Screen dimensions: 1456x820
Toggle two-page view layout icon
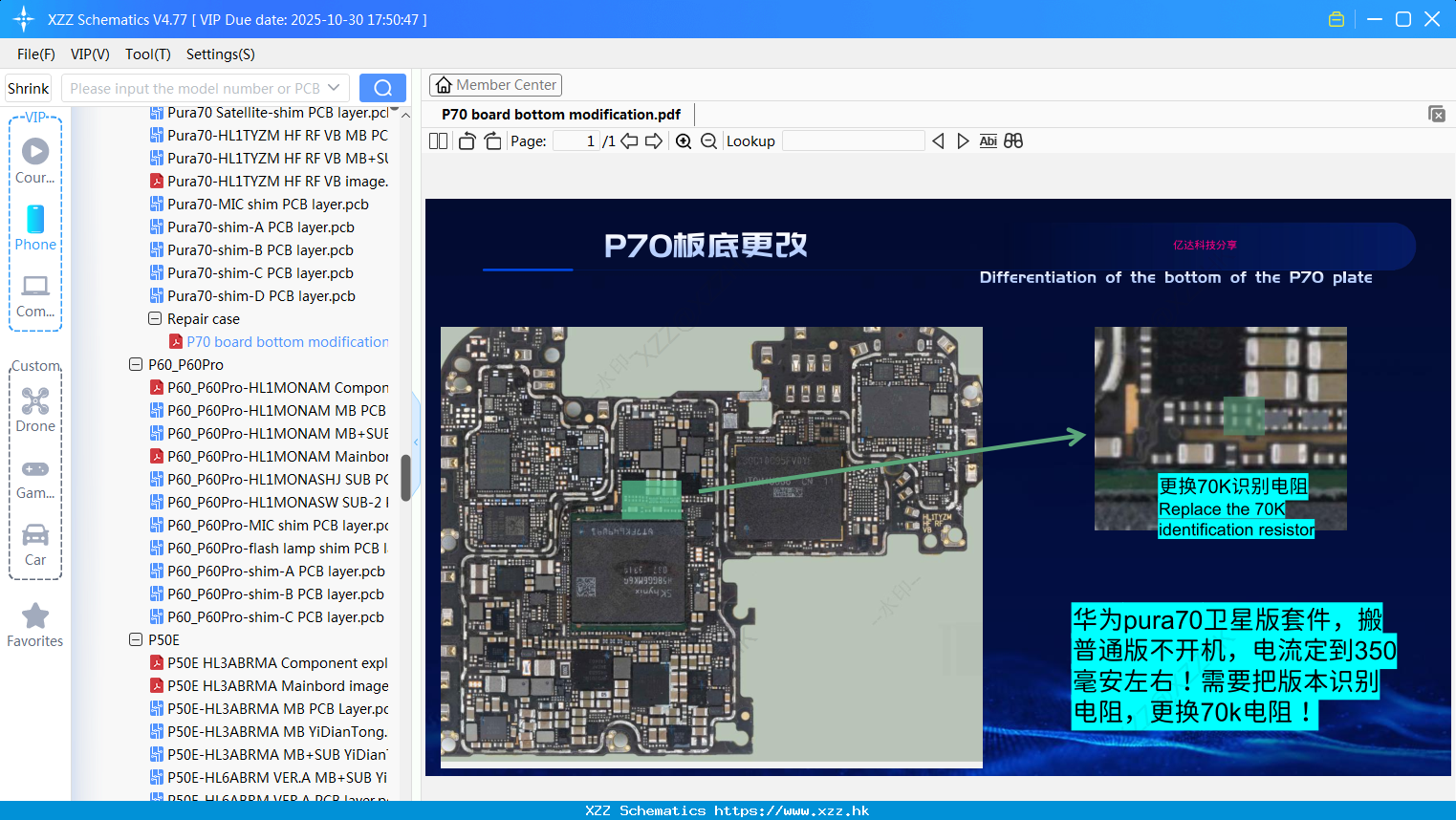click(439, 141)
